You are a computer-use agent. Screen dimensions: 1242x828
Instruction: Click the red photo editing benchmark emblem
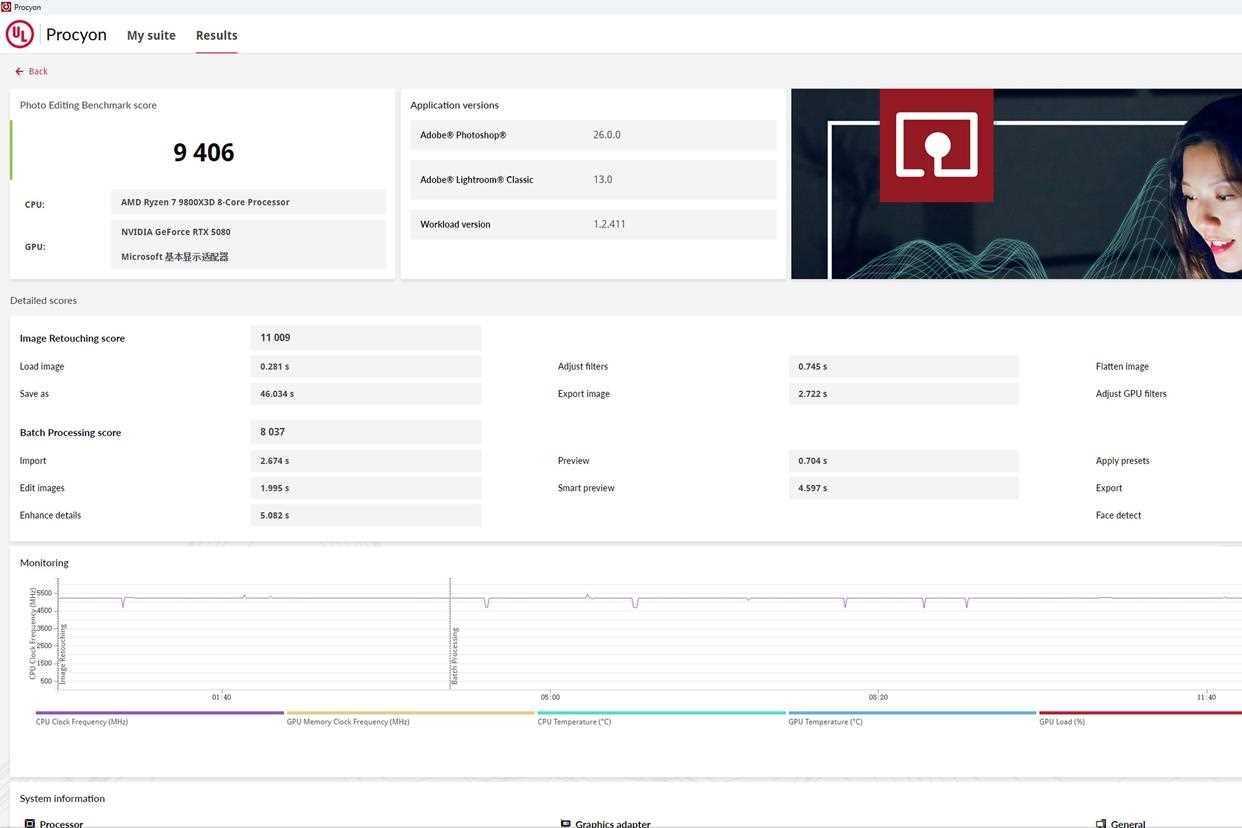coord(936,146)
